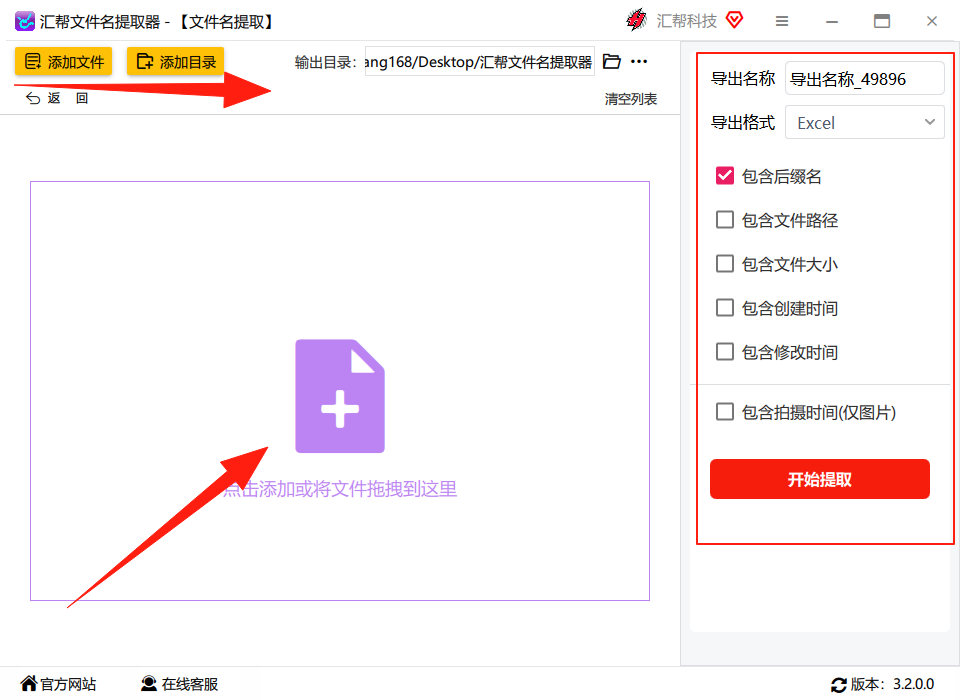Tick the 包含修改时间 option
Screen dimensions: 960x700
point(725,352)
